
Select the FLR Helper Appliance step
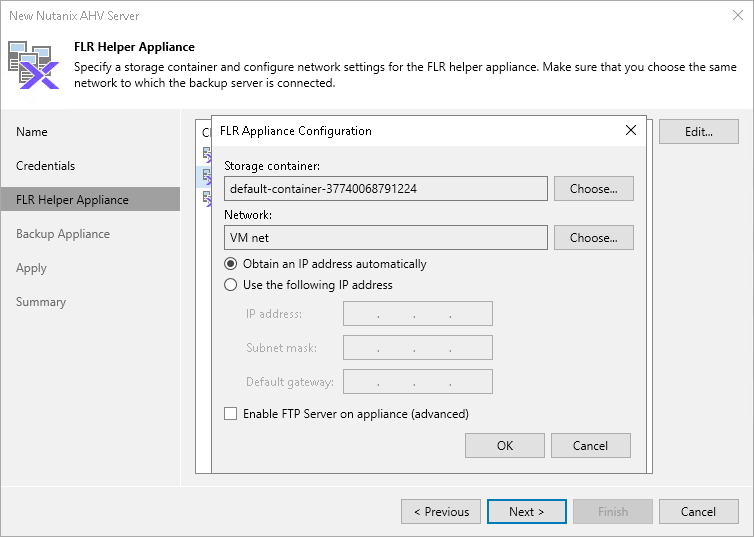72,200
